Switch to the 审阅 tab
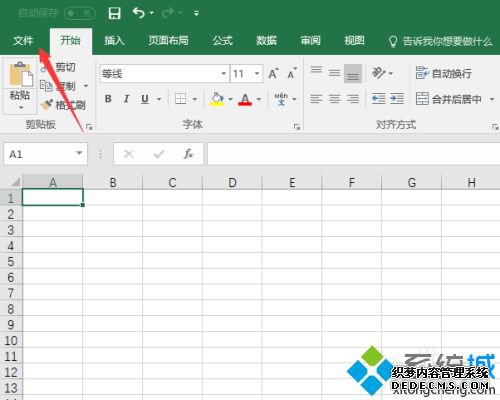 (x=310, y=41)
